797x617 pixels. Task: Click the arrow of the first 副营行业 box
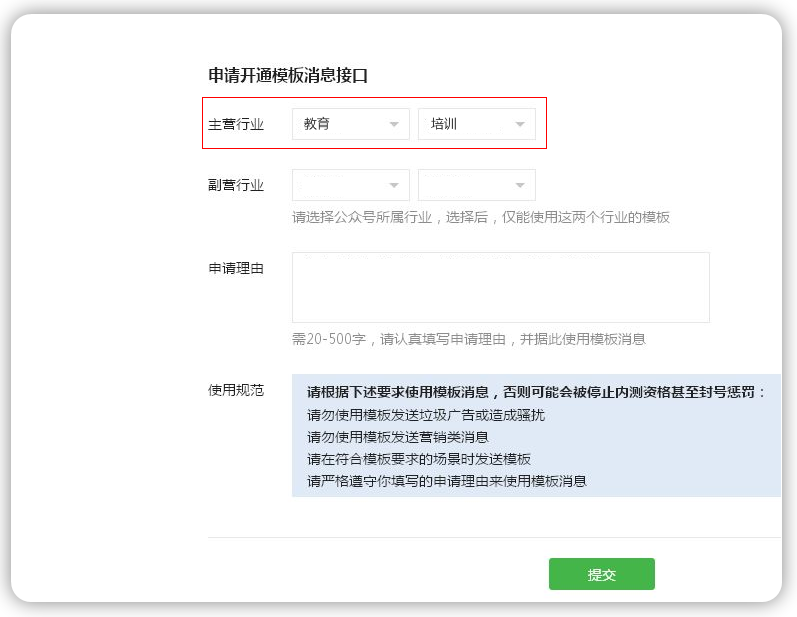(x=393, y=186)
